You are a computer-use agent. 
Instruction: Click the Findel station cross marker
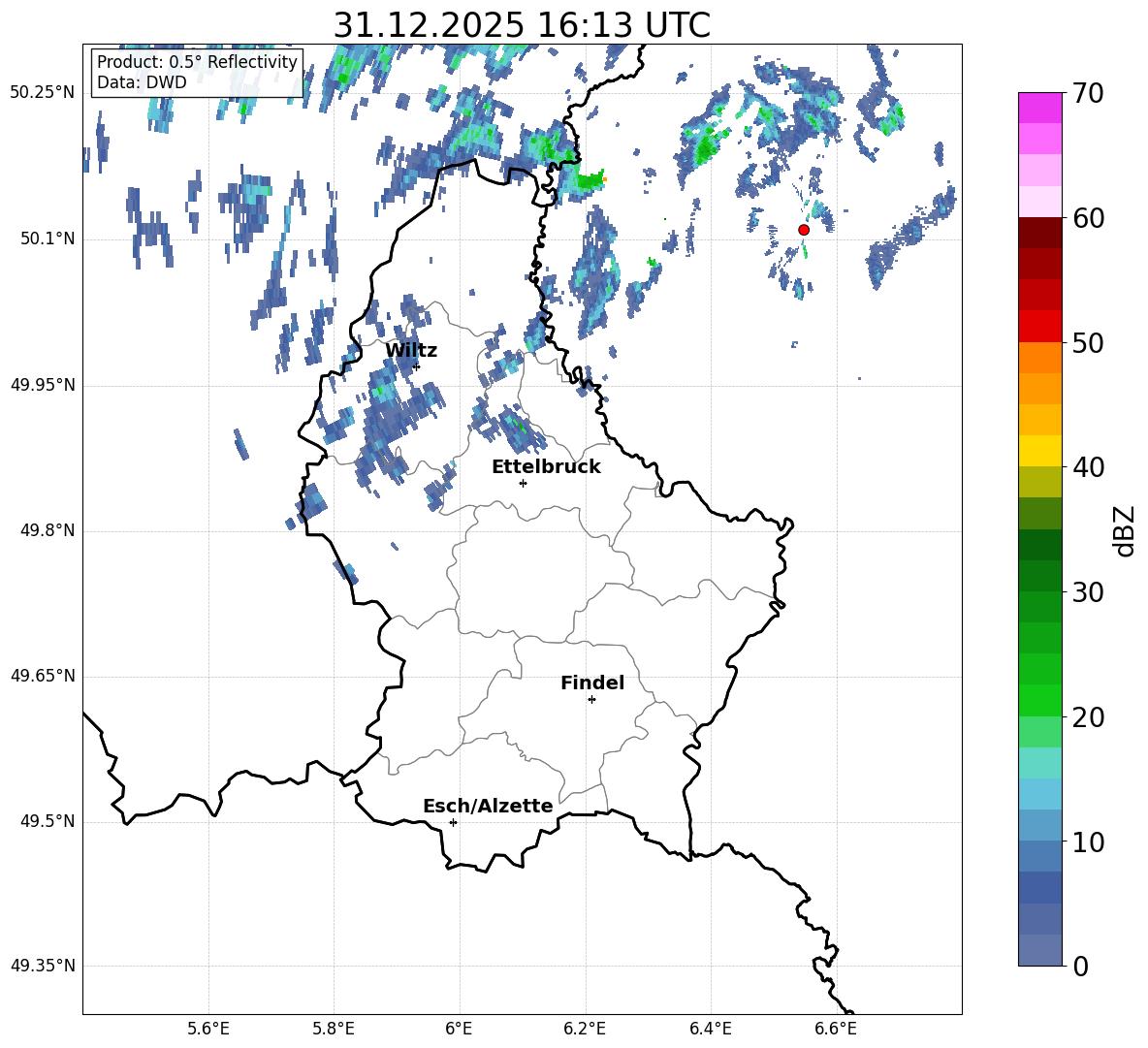tap(591, 699)
